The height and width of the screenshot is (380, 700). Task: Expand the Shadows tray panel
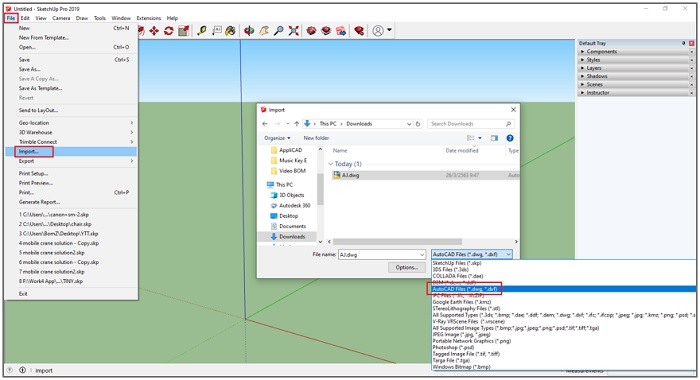636,76
